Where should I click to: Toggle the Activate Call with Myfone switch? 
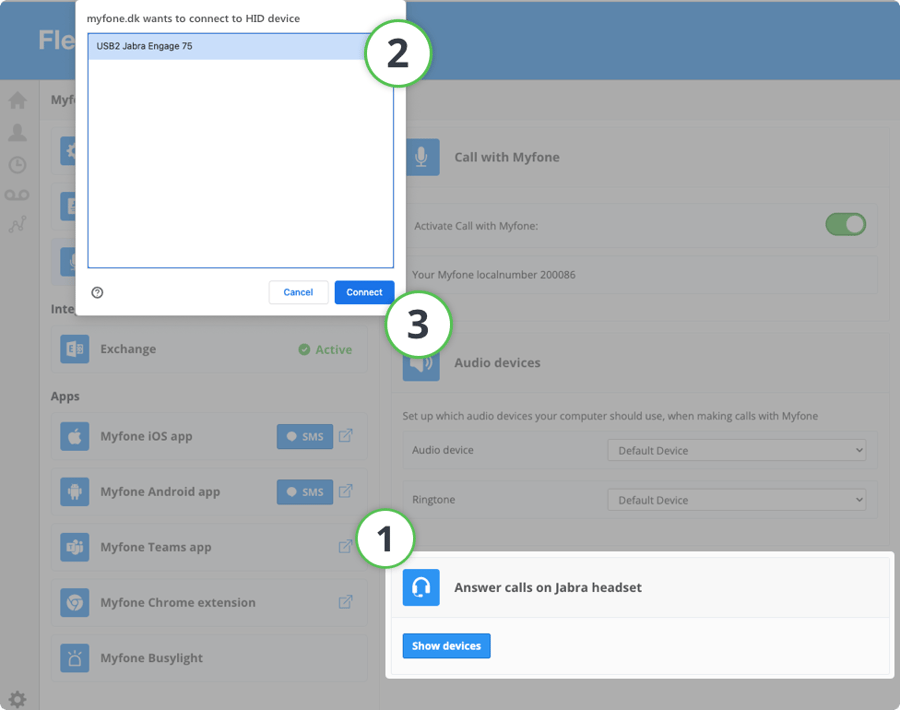(845, 225)
